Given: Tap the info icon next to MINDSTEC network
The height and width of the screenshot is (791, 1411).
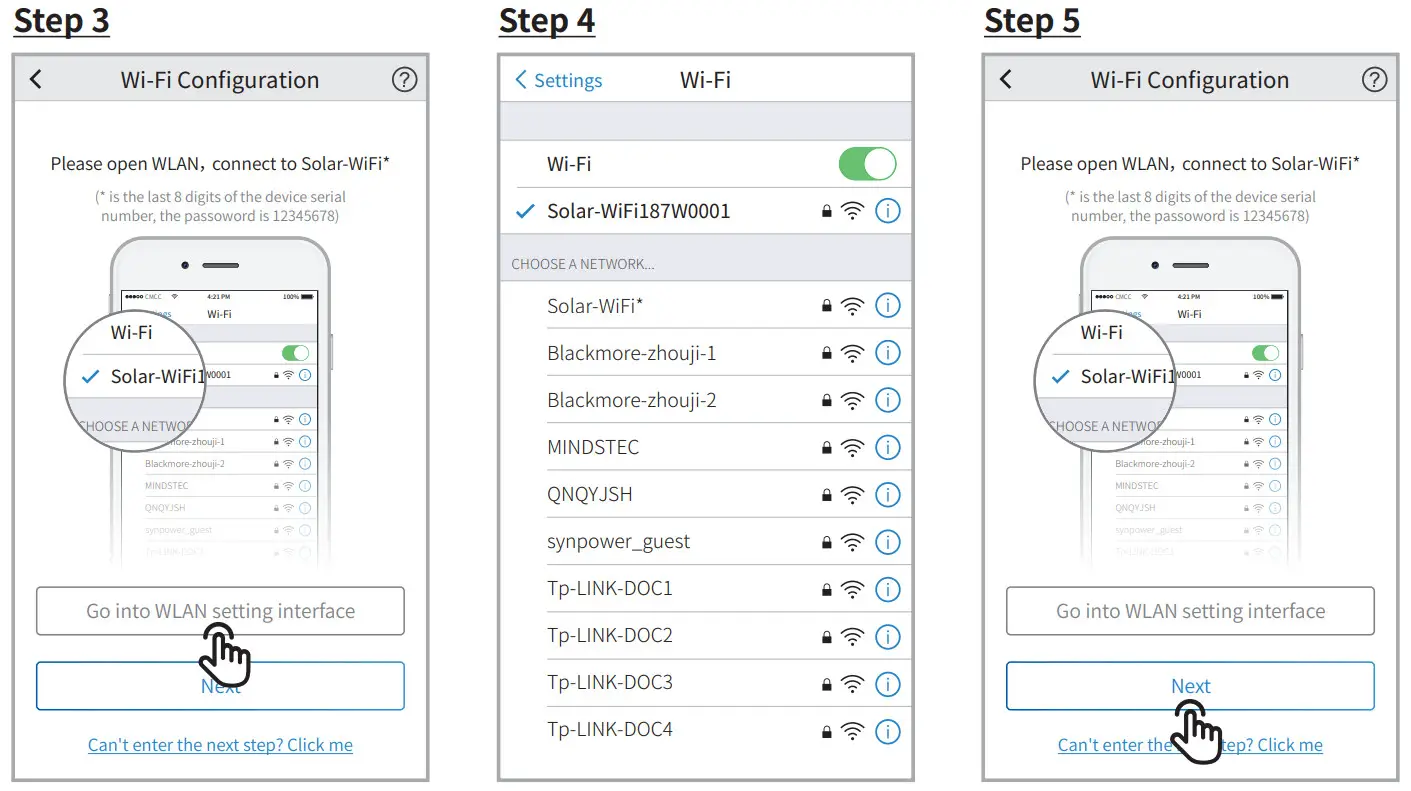Looking at the screenshot, I should coord(888,447).
